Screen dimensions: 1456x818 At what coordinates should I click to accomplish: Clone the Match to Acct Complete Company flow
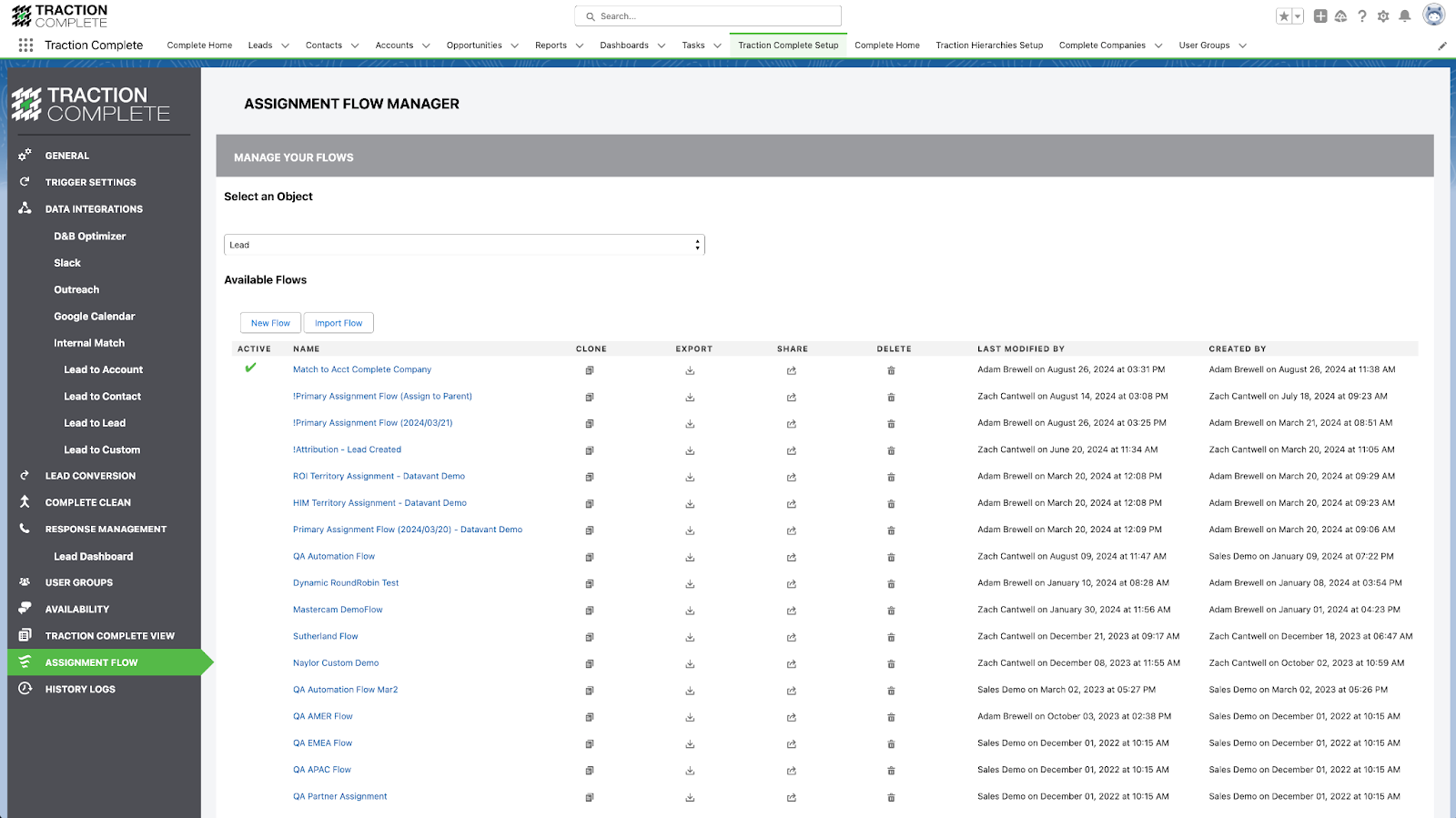click(x=590, y=370)
